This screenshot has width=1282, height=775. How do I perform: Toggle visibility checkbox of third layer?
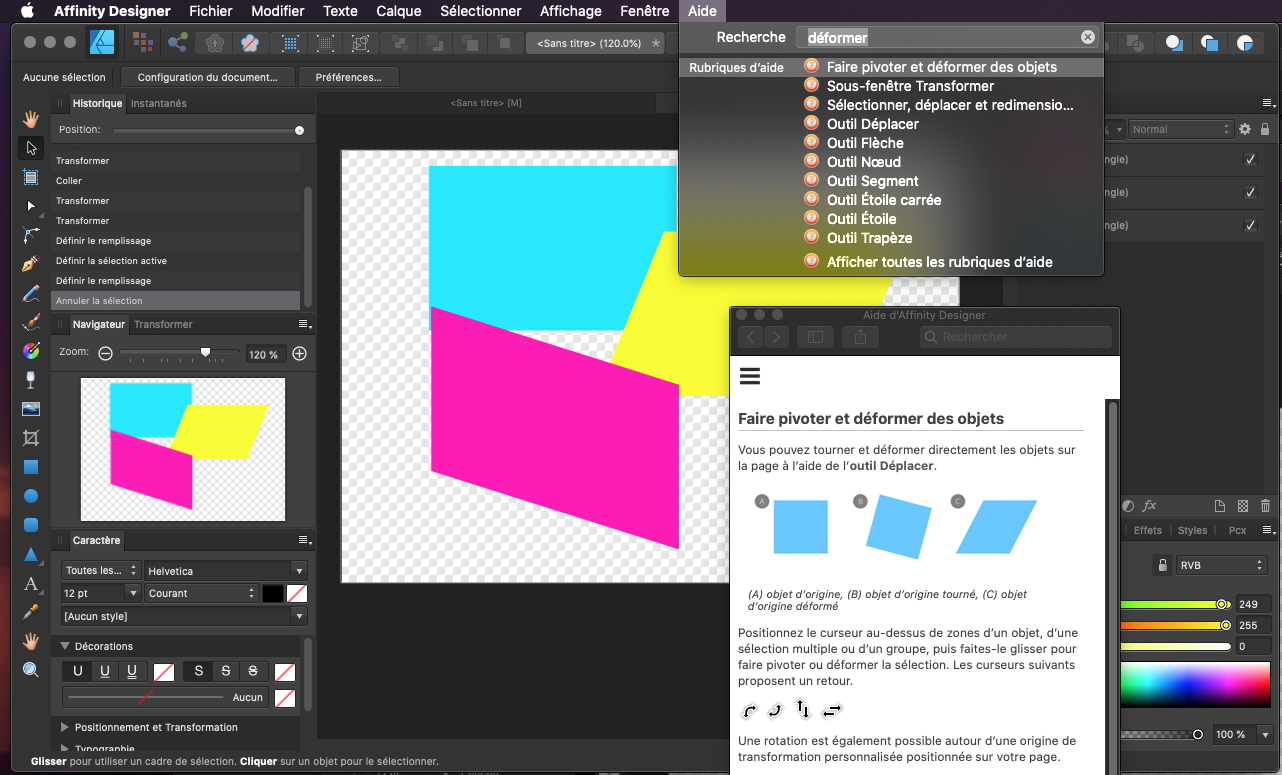[1250, 225]
